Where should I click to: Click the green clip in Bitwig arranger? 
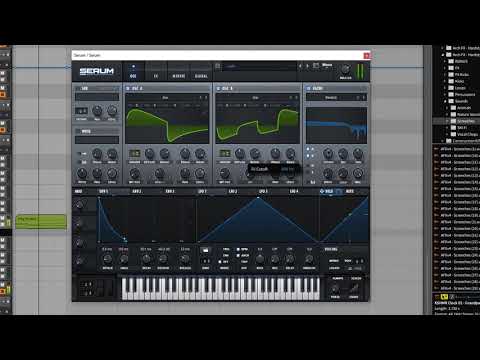pos(41,221)
